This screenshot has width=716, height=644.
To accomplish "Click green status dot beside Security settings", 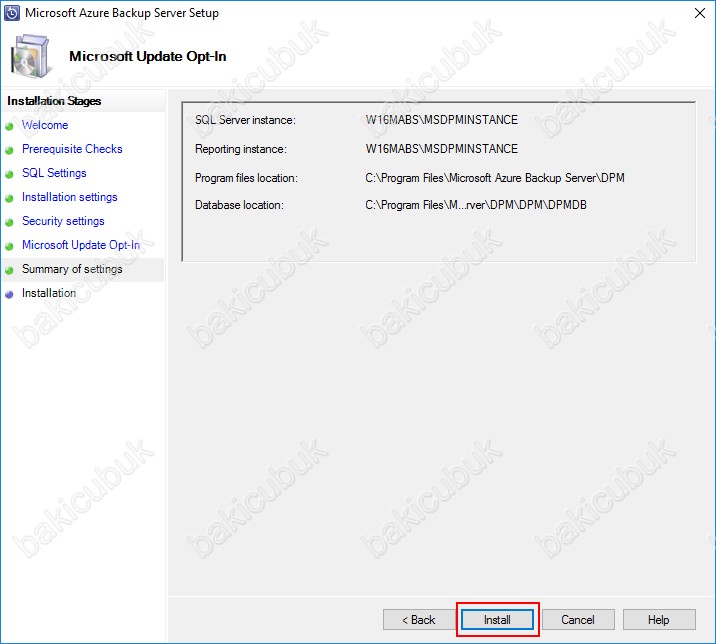I will pos(9,222).
